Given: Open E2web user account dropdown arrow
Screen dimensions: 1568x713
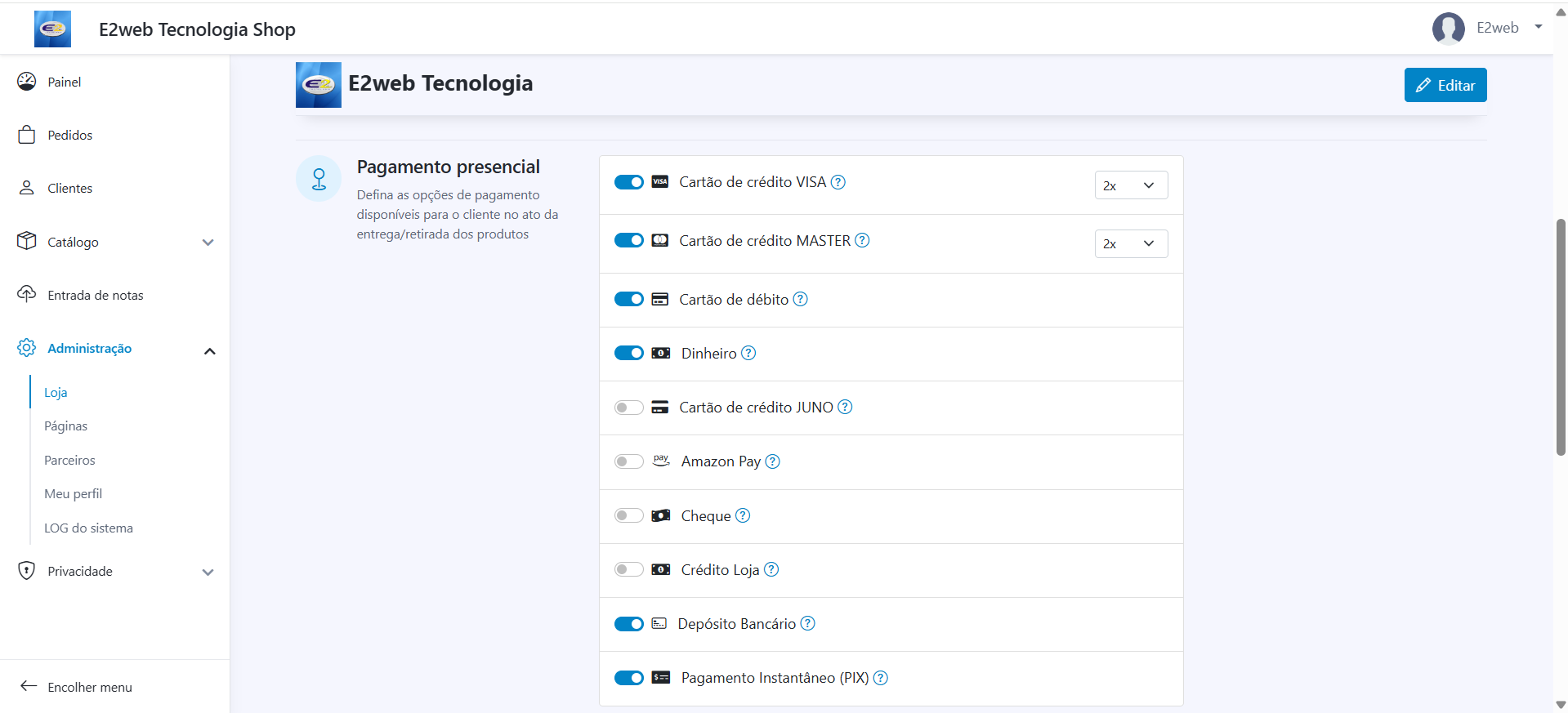Looking at the screenshot, I should click(x=1539, y=27).
